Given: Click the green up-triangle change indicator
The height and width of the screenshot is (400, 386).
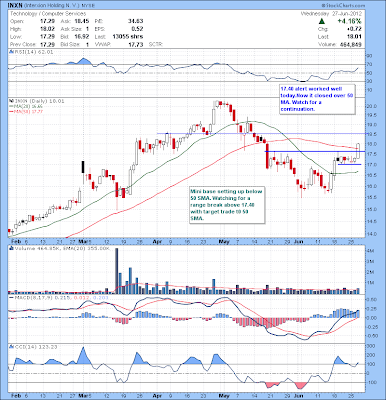Looking at the screenshot, I should [x=321, y=21].
